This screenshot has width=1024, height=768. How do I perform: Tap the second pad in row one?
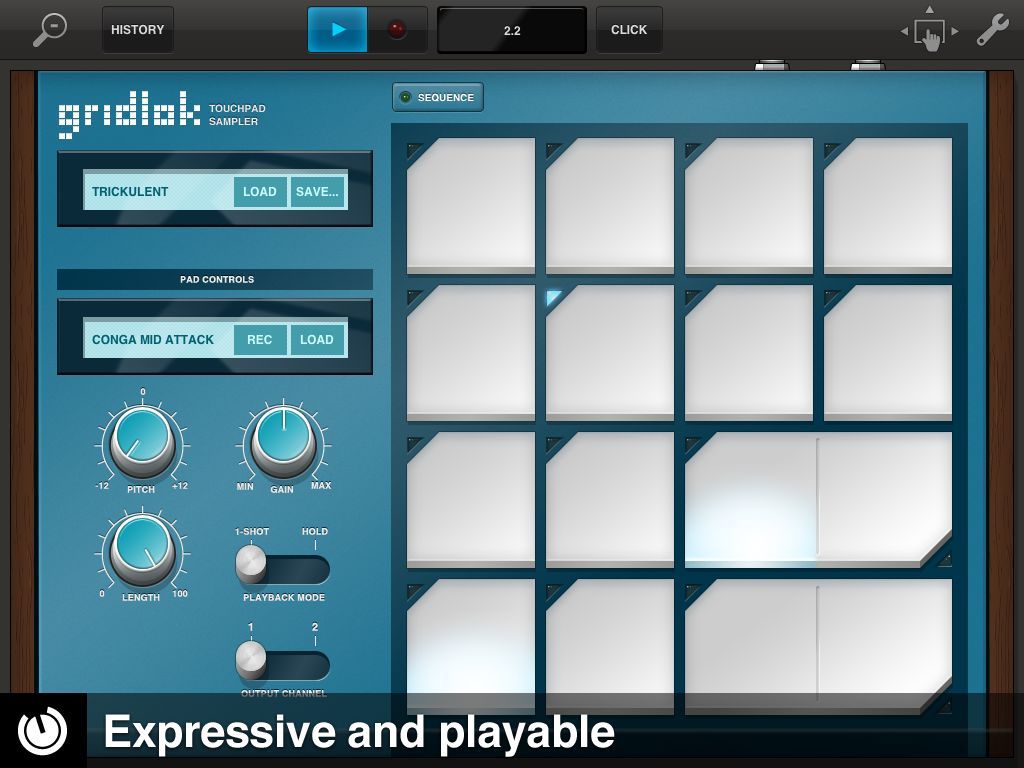click(610, 205)
